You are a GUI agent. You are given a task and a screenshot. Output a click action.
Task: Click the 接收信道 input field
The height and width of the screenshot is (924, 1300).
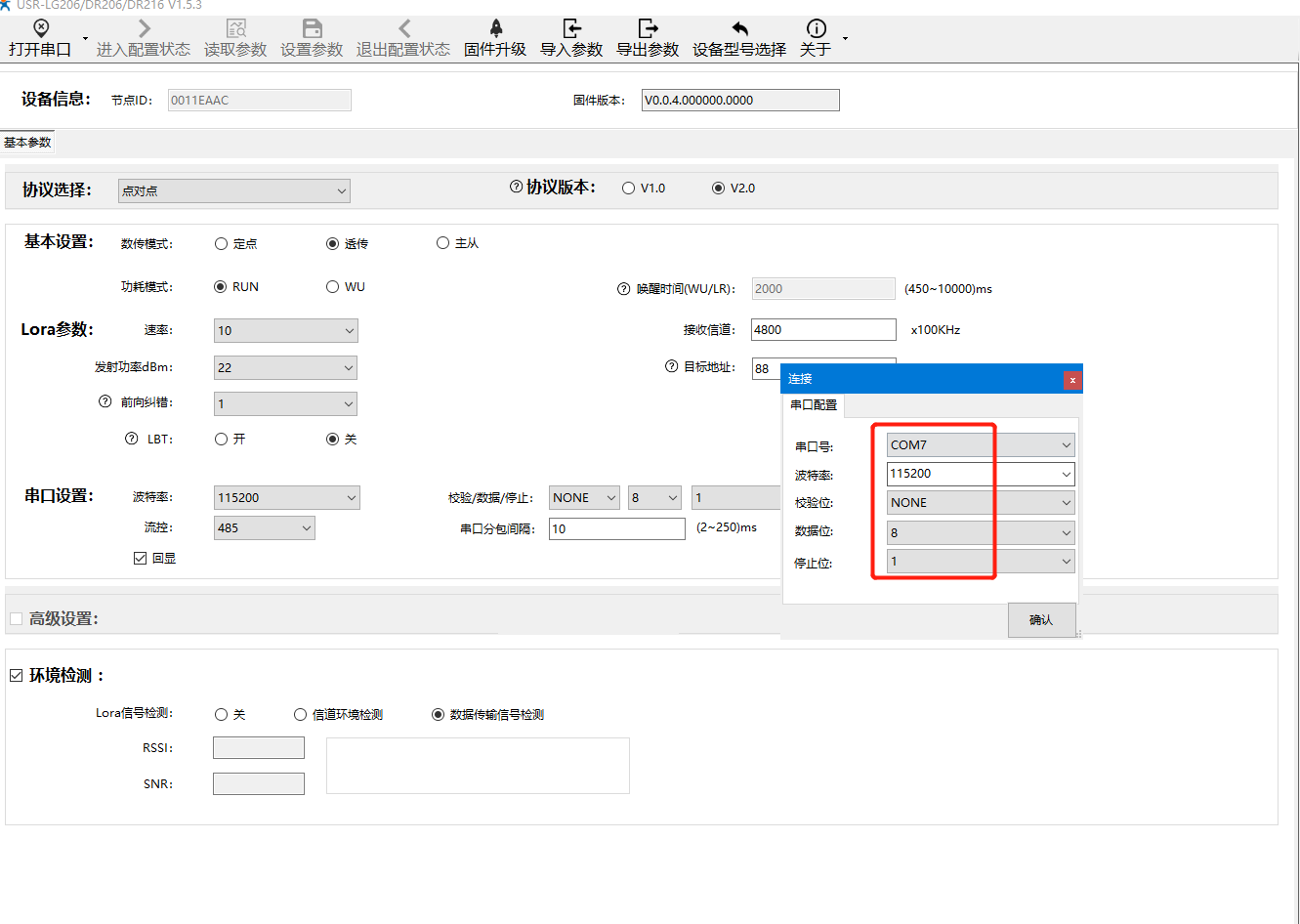click(822, 330)
